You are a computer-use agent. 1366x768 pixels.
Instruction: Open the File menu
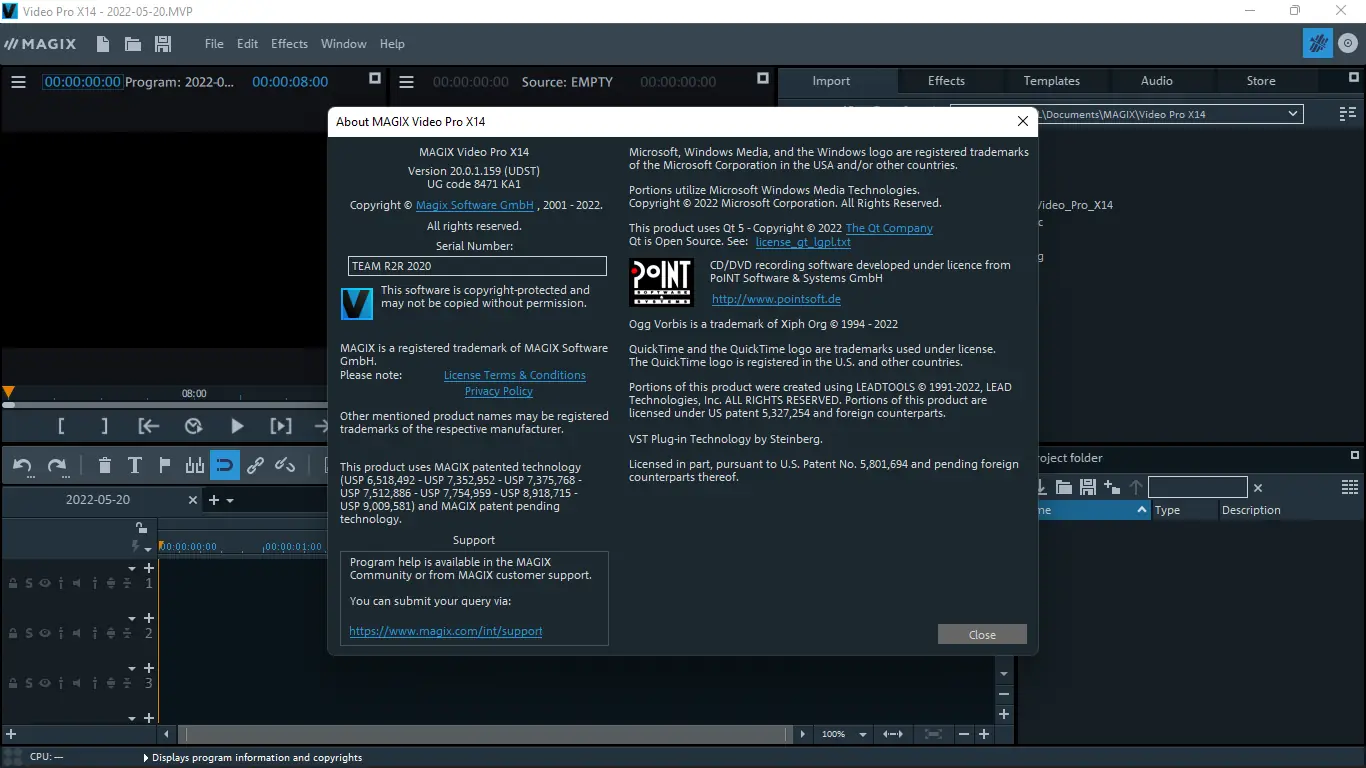pos(214,44)
